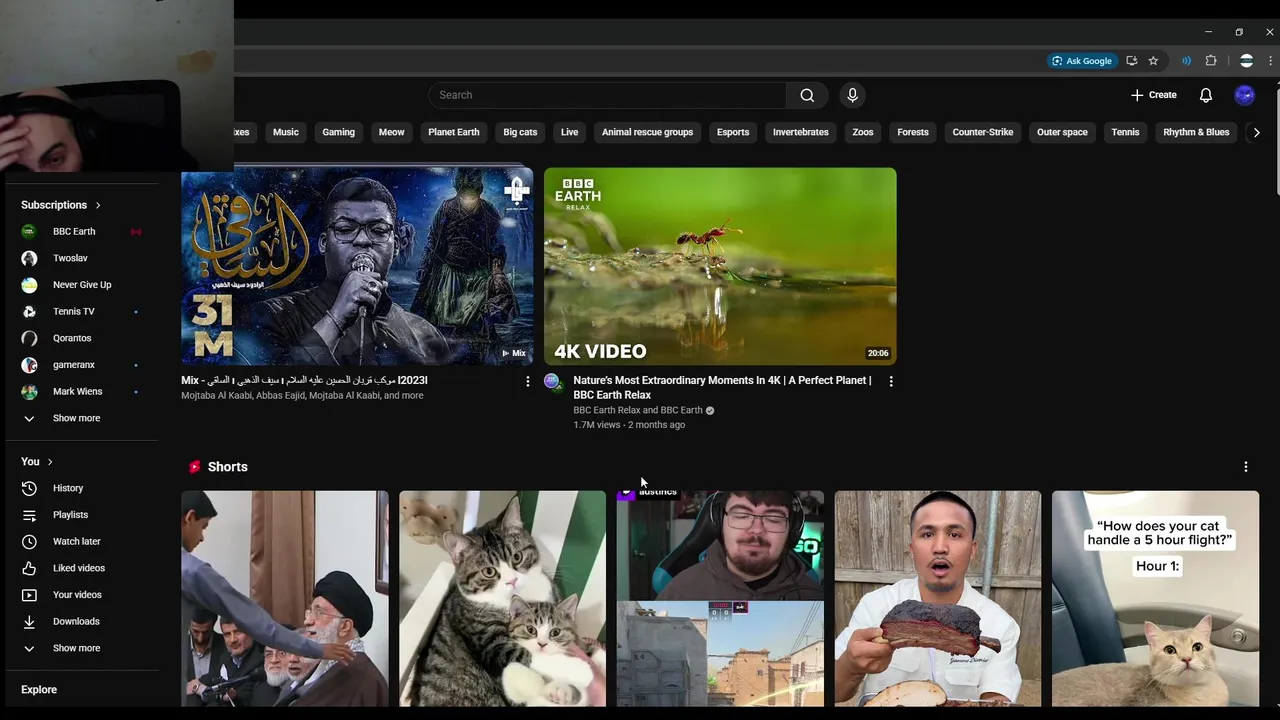Click install app icon in address bar

click(x=1131, y=61)
